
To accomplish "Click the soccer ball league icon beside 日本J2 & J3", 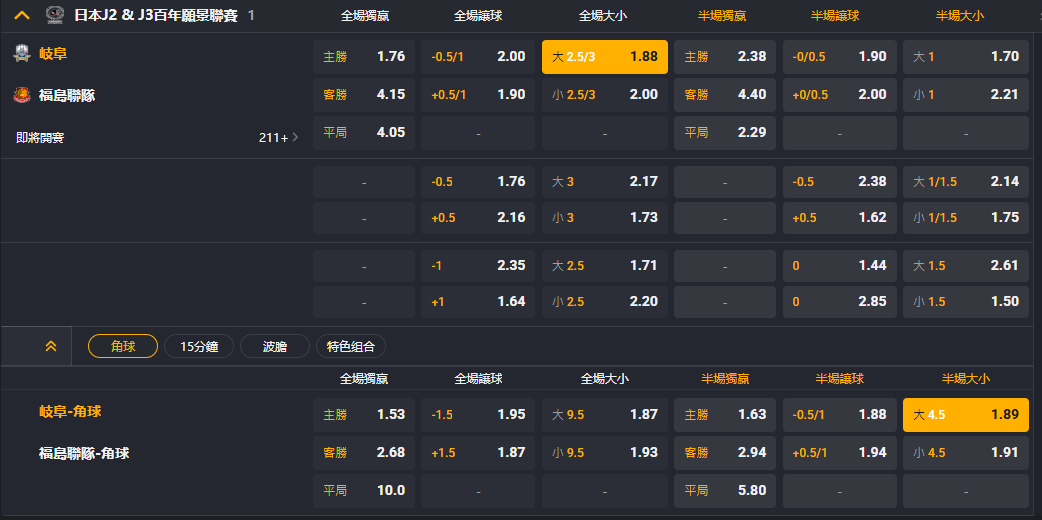I will (x=55, y=15).
